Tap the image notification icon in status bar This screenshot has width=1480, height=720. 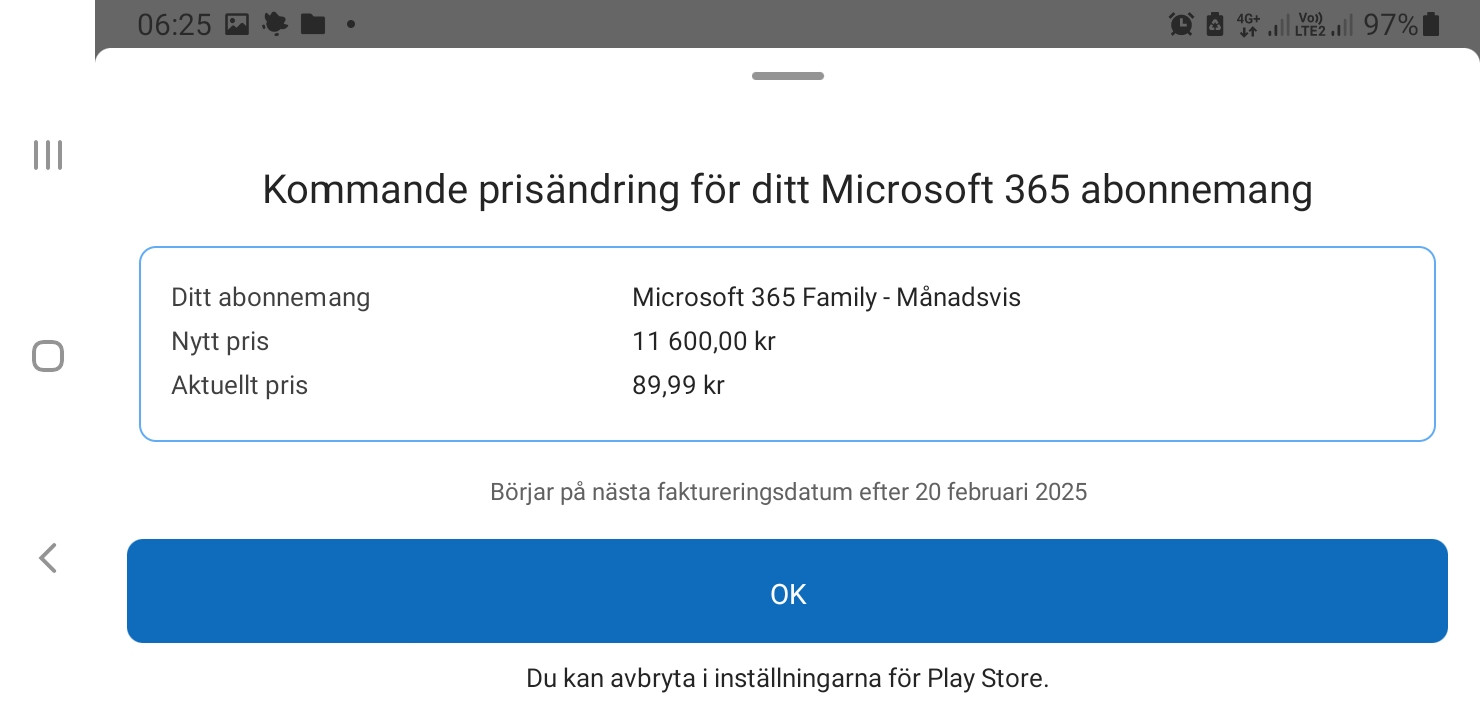237,25
